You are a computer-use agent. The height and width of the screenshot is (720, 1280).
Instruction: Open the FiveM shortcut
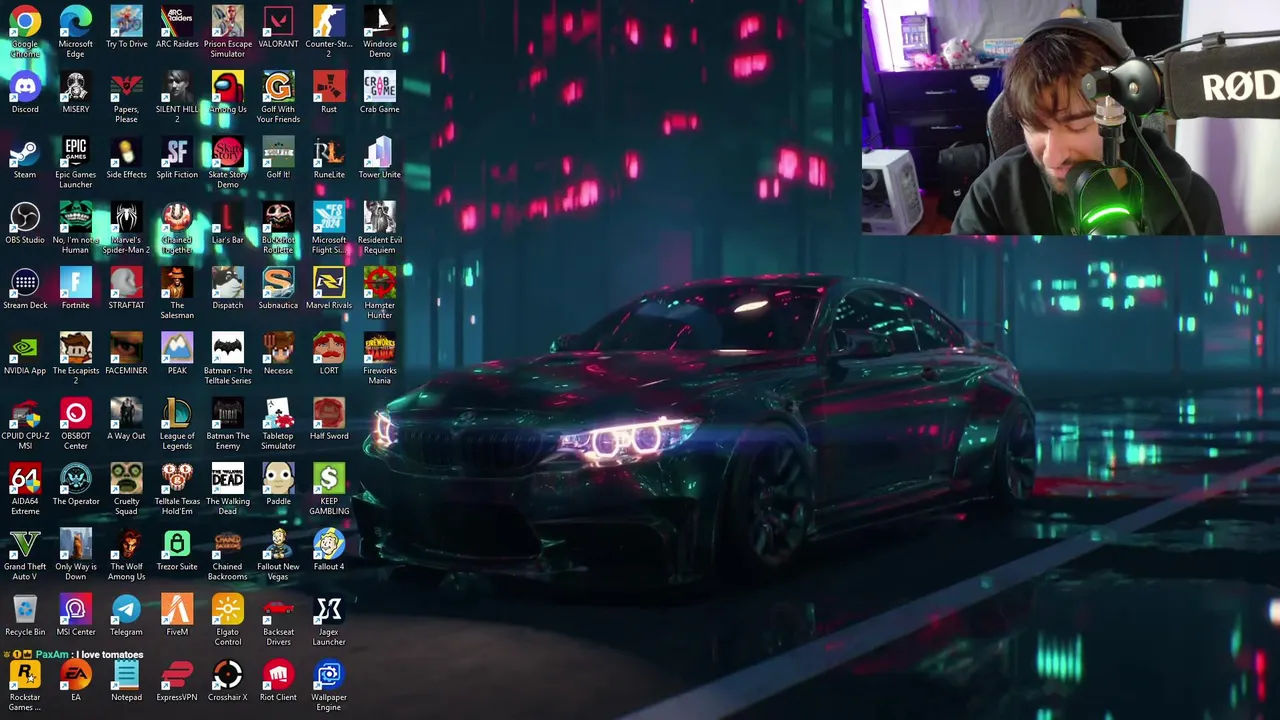177,609
